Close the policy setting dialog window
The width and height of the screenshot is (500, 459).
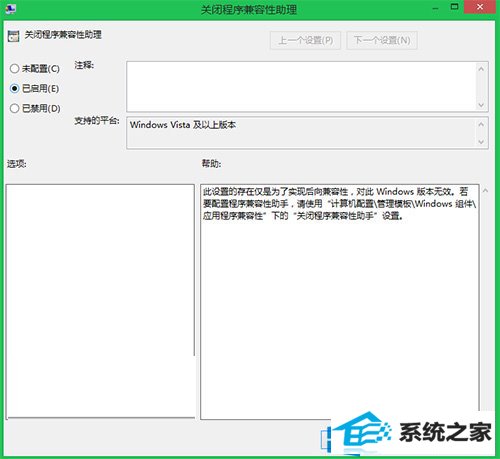point(480,7)
